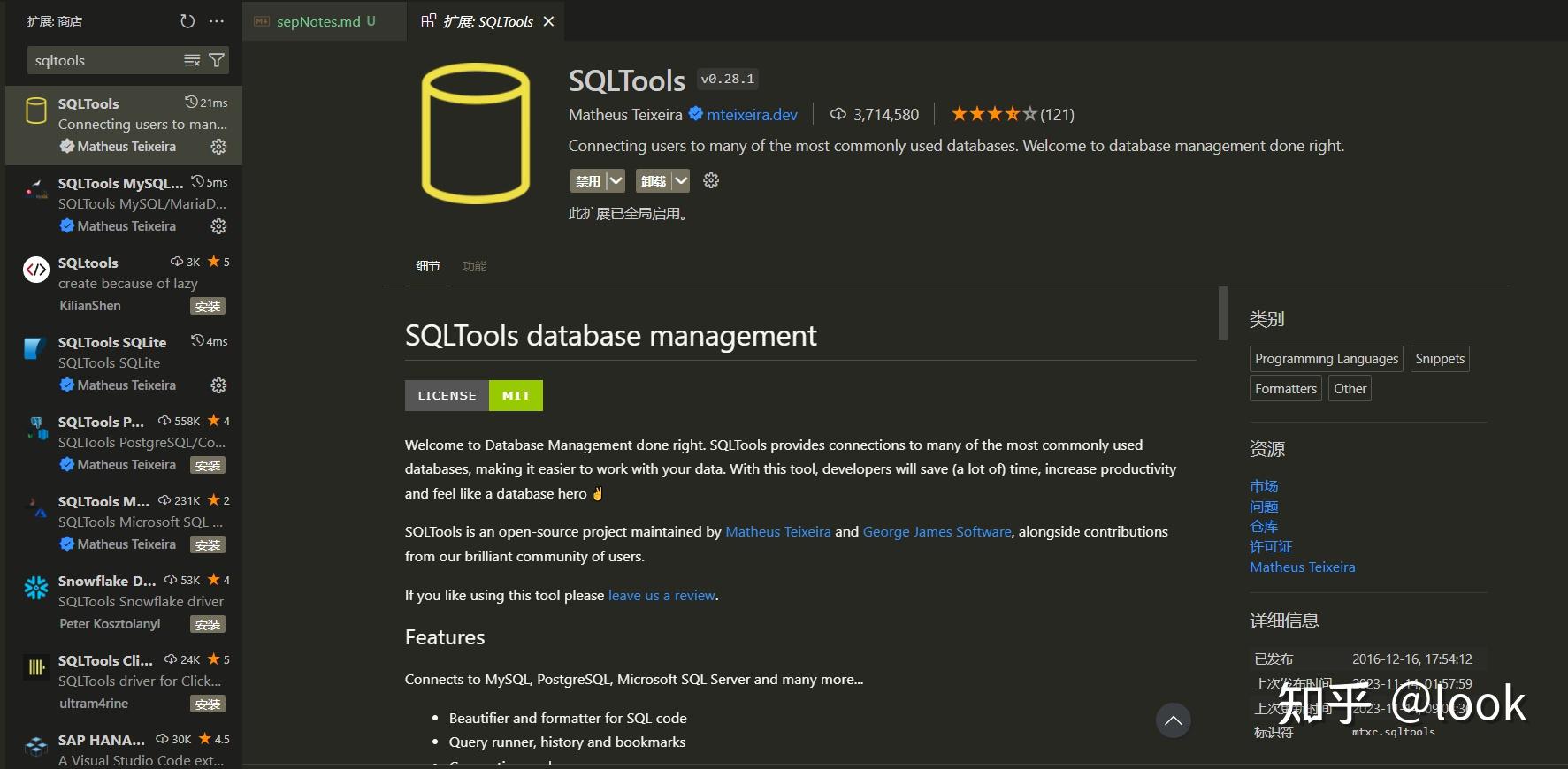The image size is (1568, 769).
Task: Click settings gear beside the uninstall button
Action: pyautogui.click(x=711, y=181)
